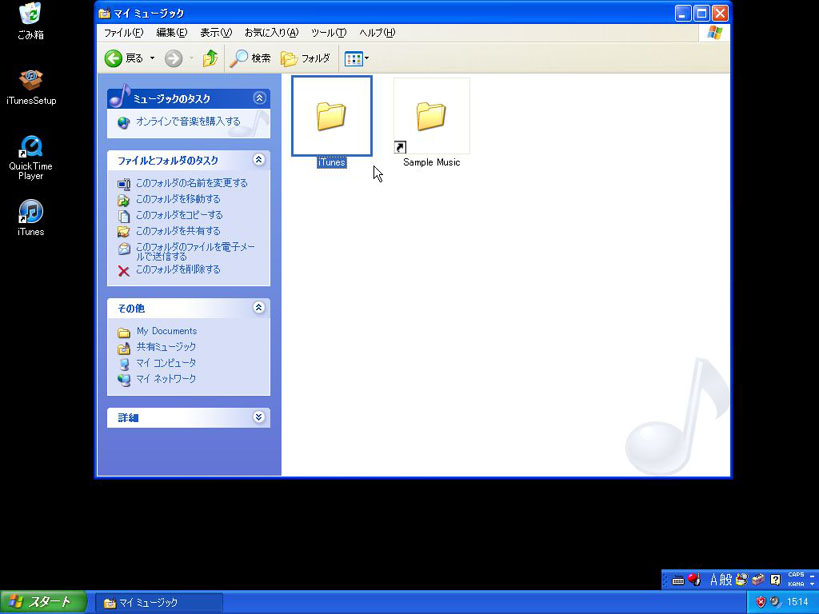Open the ツール(T) menu
Image resolution: width=819 pixels, height=614 pixels.
pos(329,32)
